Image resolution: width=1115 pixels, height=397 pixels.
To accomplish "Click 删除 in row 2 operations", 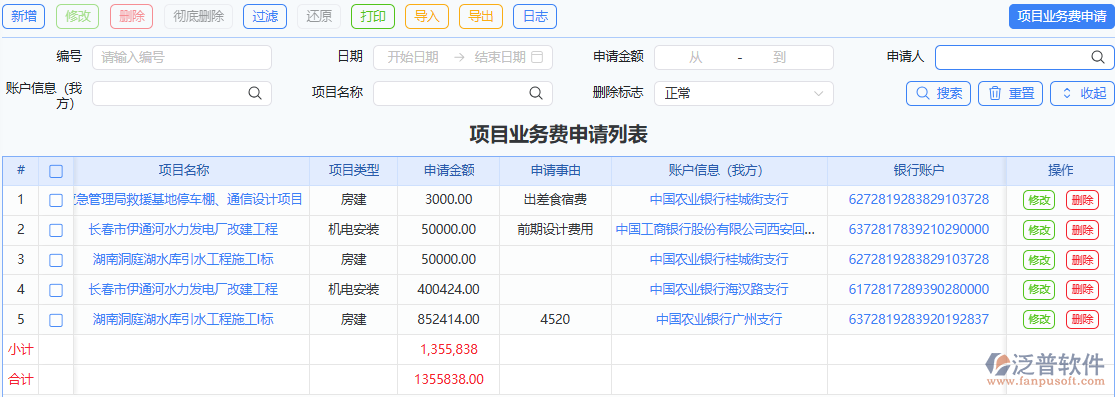I will coord(1082,231).
